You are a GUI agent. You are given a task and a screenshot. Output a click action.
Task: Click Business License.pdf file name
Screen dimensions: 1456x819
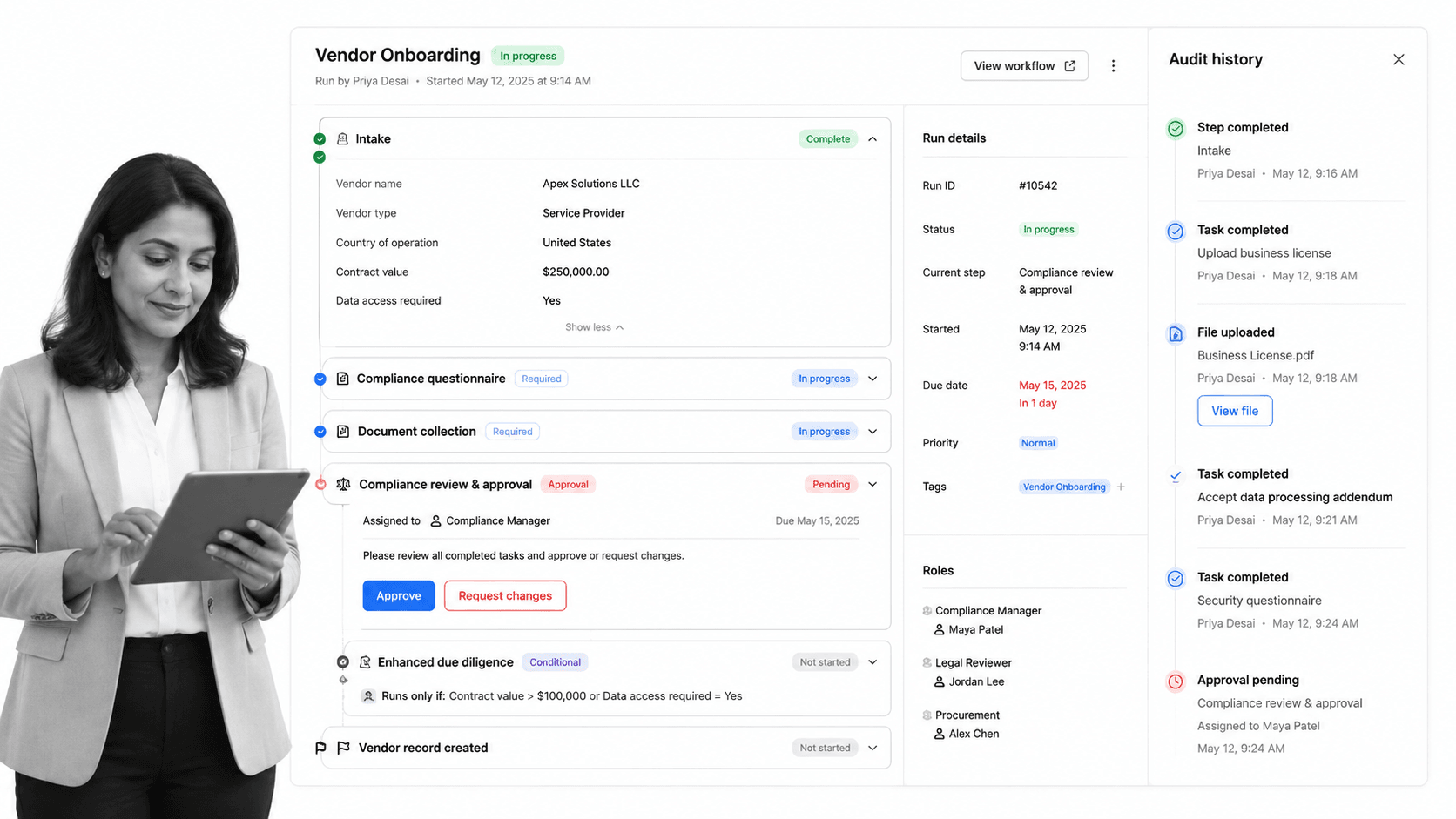(x=1256, y=355)
